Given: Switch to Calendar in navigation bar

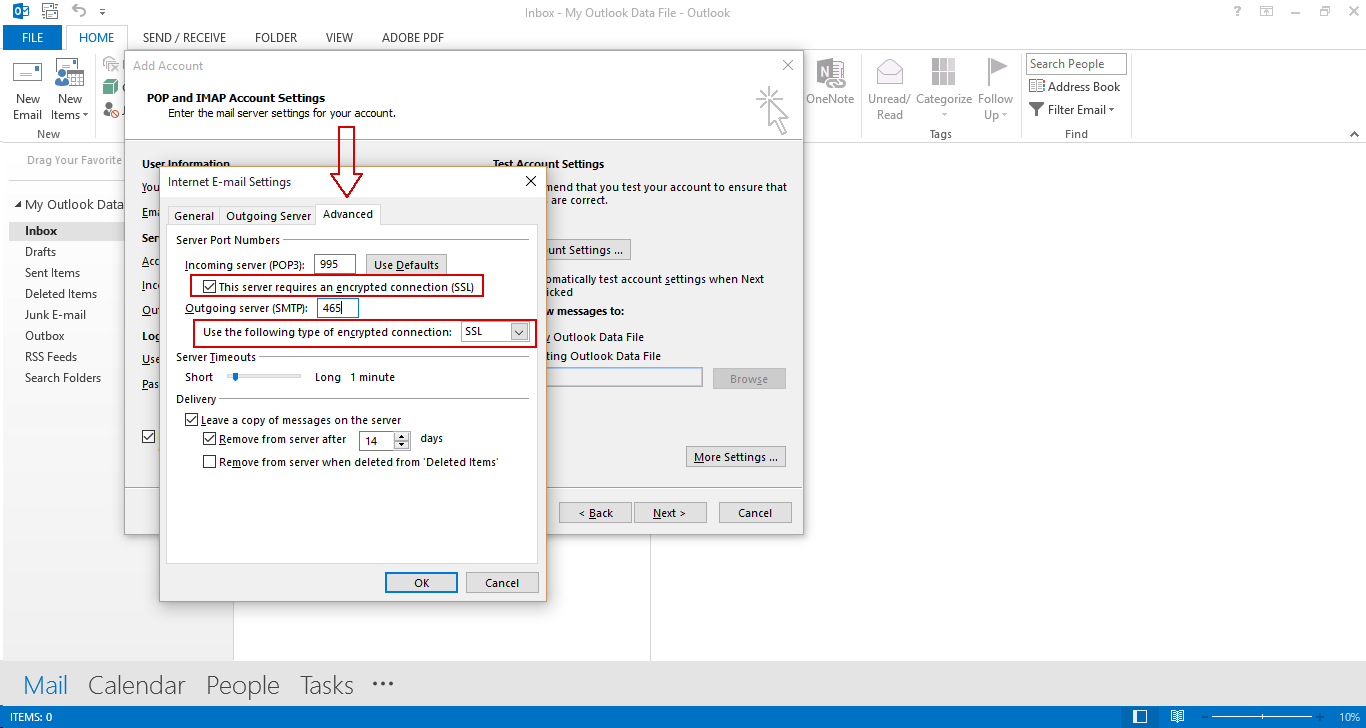Looking at the screenshot, I should 137,685.
